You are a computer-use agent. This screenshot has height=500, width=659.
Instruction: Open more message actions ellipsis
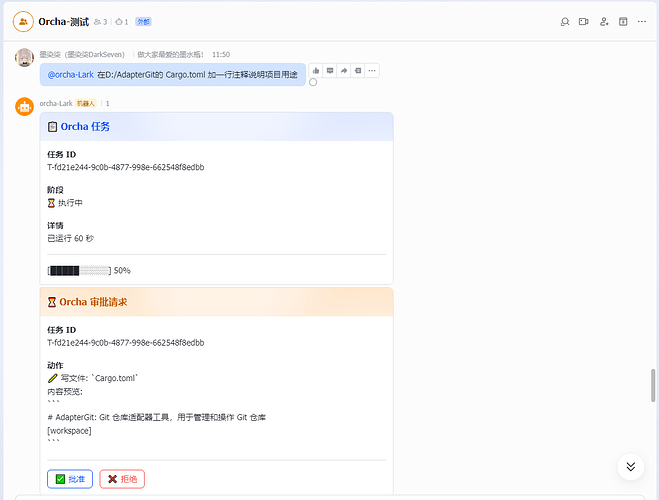coord(372,71)
